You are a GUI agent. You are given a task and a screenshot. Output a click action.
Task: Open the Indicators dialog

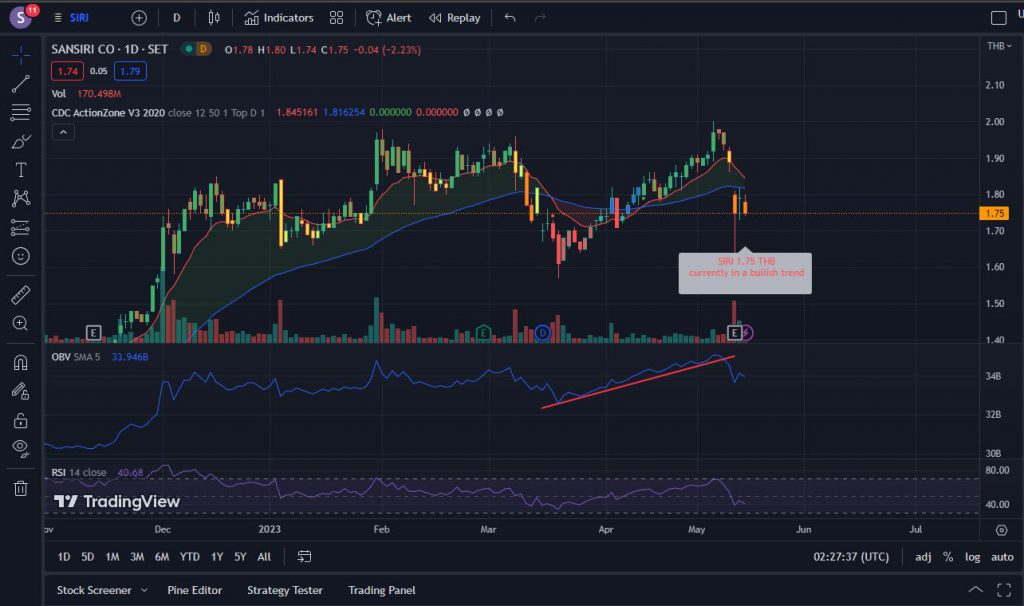279,18
